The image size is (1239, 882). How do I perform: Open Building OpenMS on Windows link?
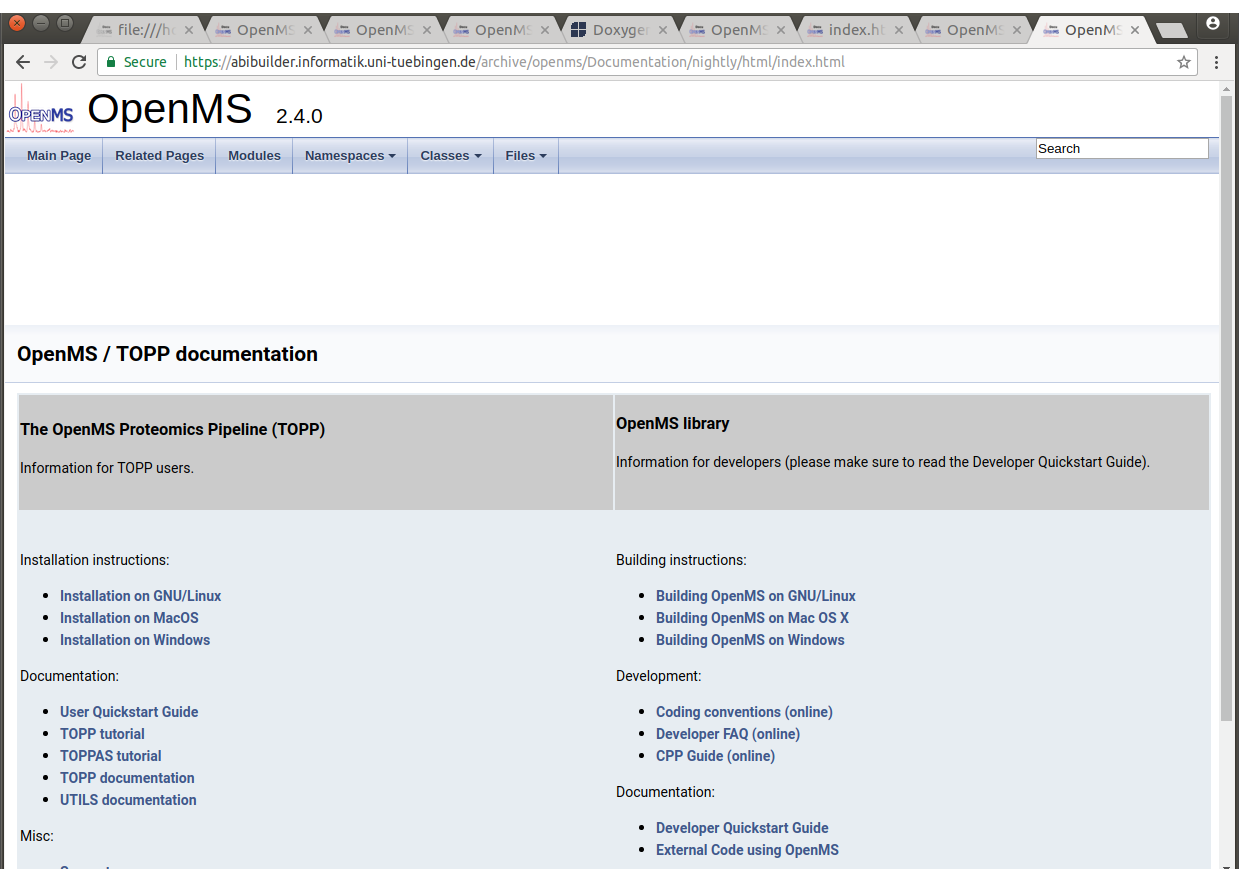point(750,640)
